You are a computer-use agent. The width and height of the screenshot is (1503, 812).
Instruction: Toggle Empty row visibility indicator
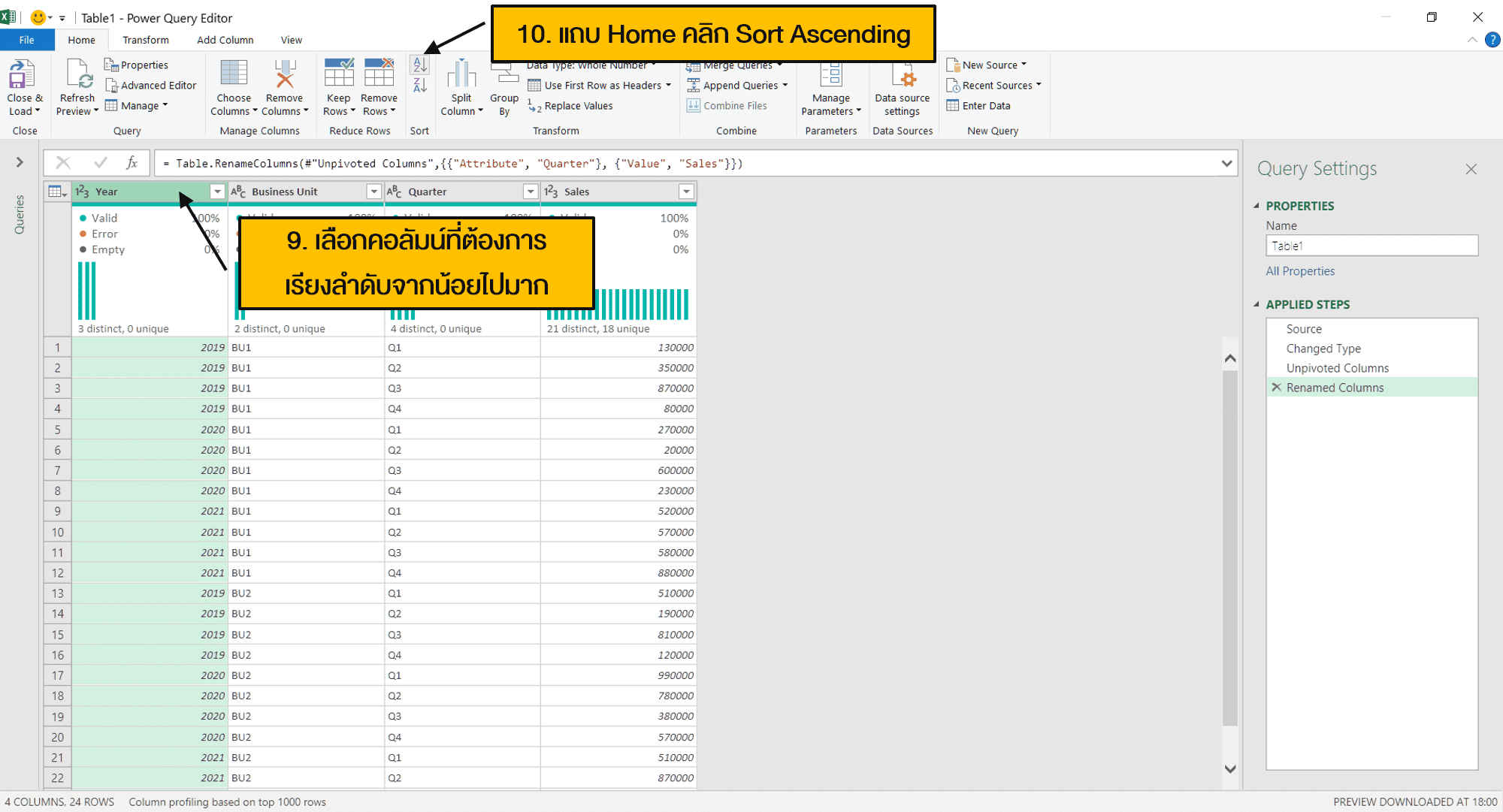(82, 249)
